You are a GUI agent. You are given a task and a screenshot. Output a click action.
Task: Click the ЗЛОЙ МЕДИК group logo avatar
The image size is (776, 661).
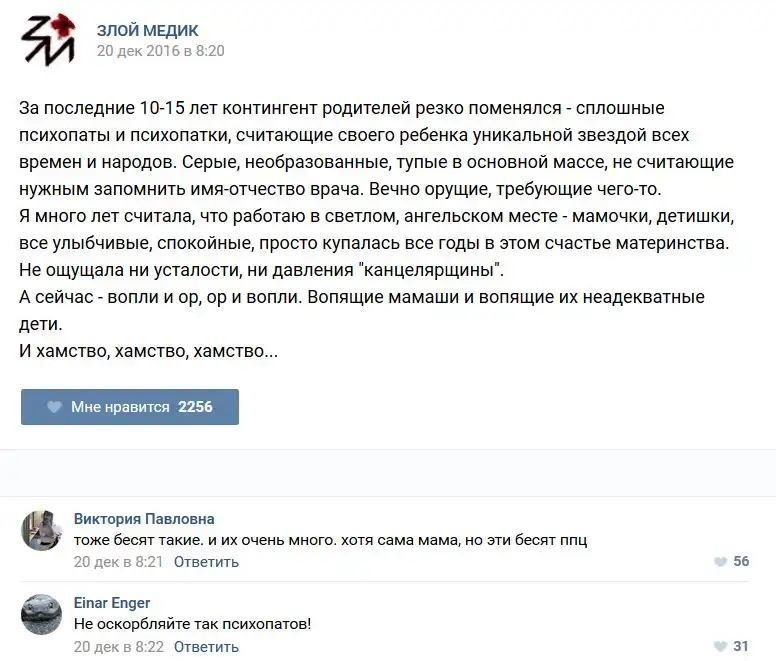(46, 41)
